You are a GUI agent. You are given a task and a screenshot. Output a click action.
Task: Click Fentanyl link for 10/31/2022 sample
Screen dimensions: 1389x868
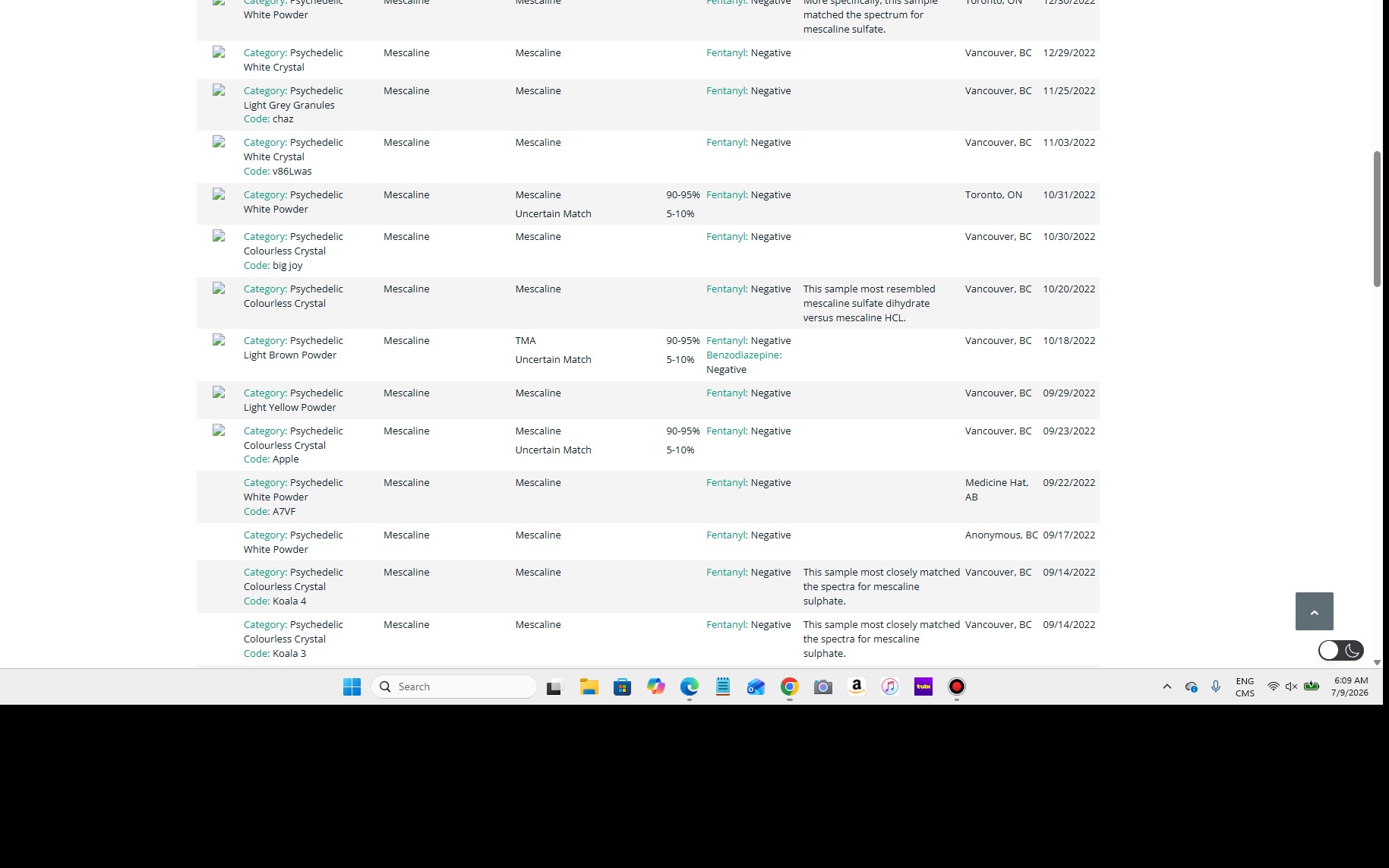[727, 194]
